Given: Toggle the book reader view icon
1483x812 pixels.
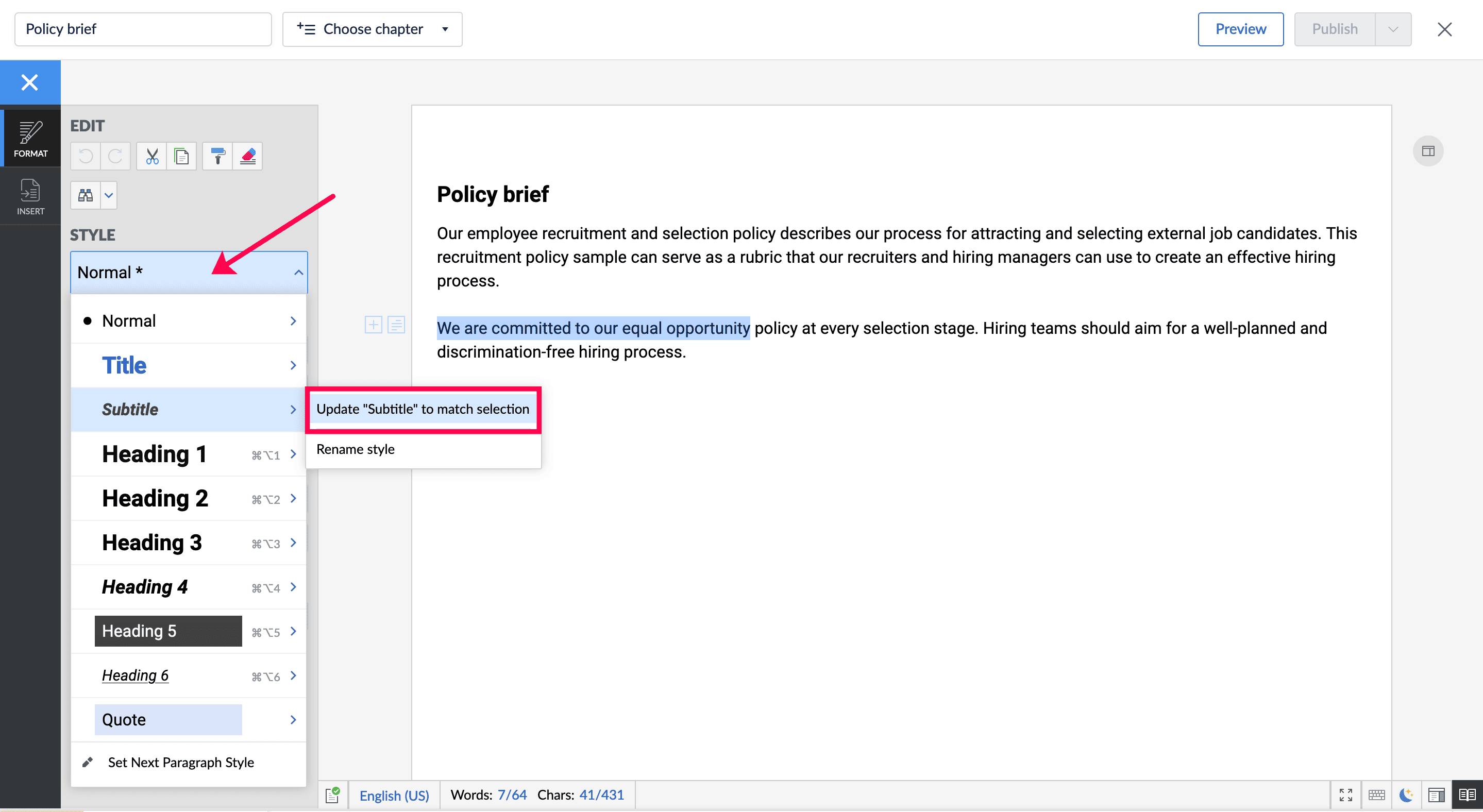Looking at the screenshot, I should tap(1467, 796).
